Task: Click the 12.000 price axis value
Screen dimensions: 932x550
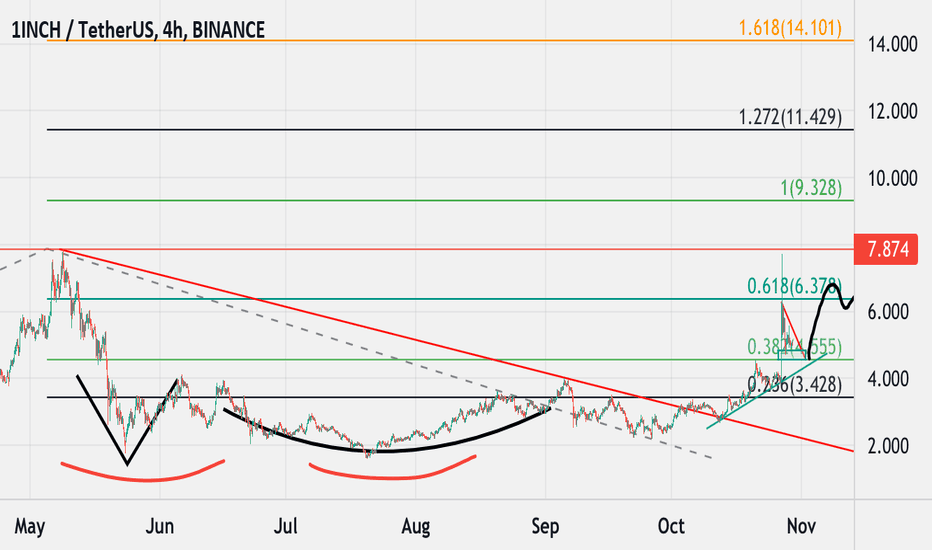Action: pos(892,111)
